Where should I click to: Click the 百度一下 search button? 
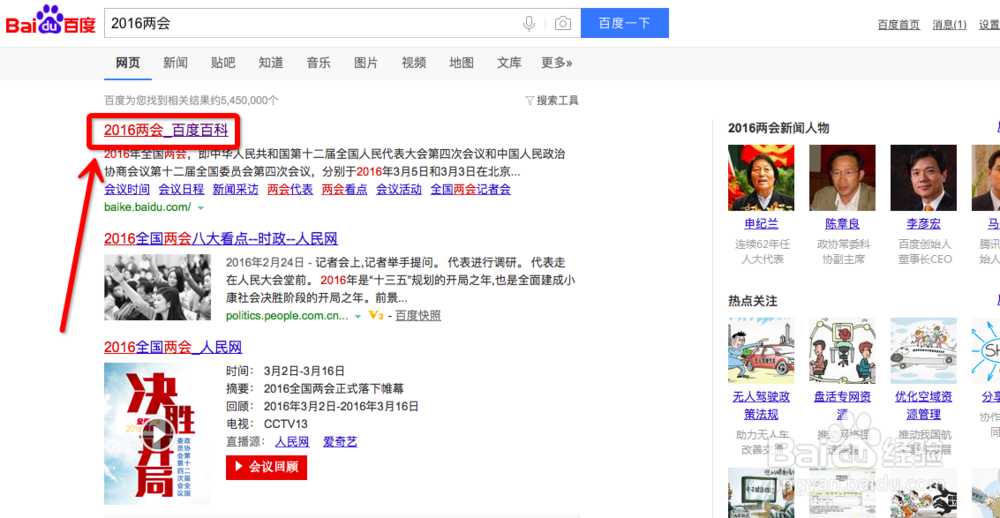pyautogui.click(x=624, y=23)
